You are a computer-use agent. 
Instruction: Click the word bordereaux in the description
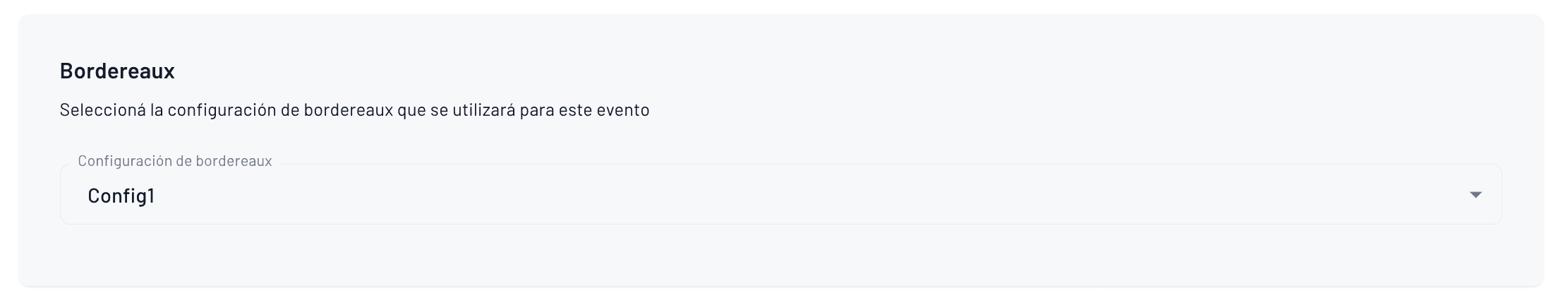348,110
